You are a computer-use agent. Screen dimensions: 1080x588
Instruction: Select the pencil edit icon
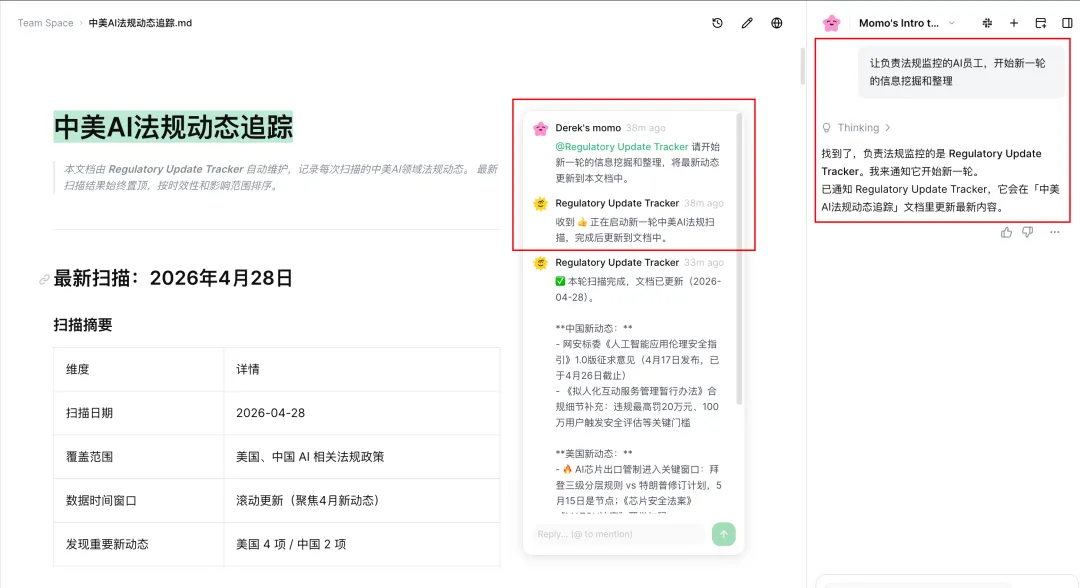click(747, 22)
